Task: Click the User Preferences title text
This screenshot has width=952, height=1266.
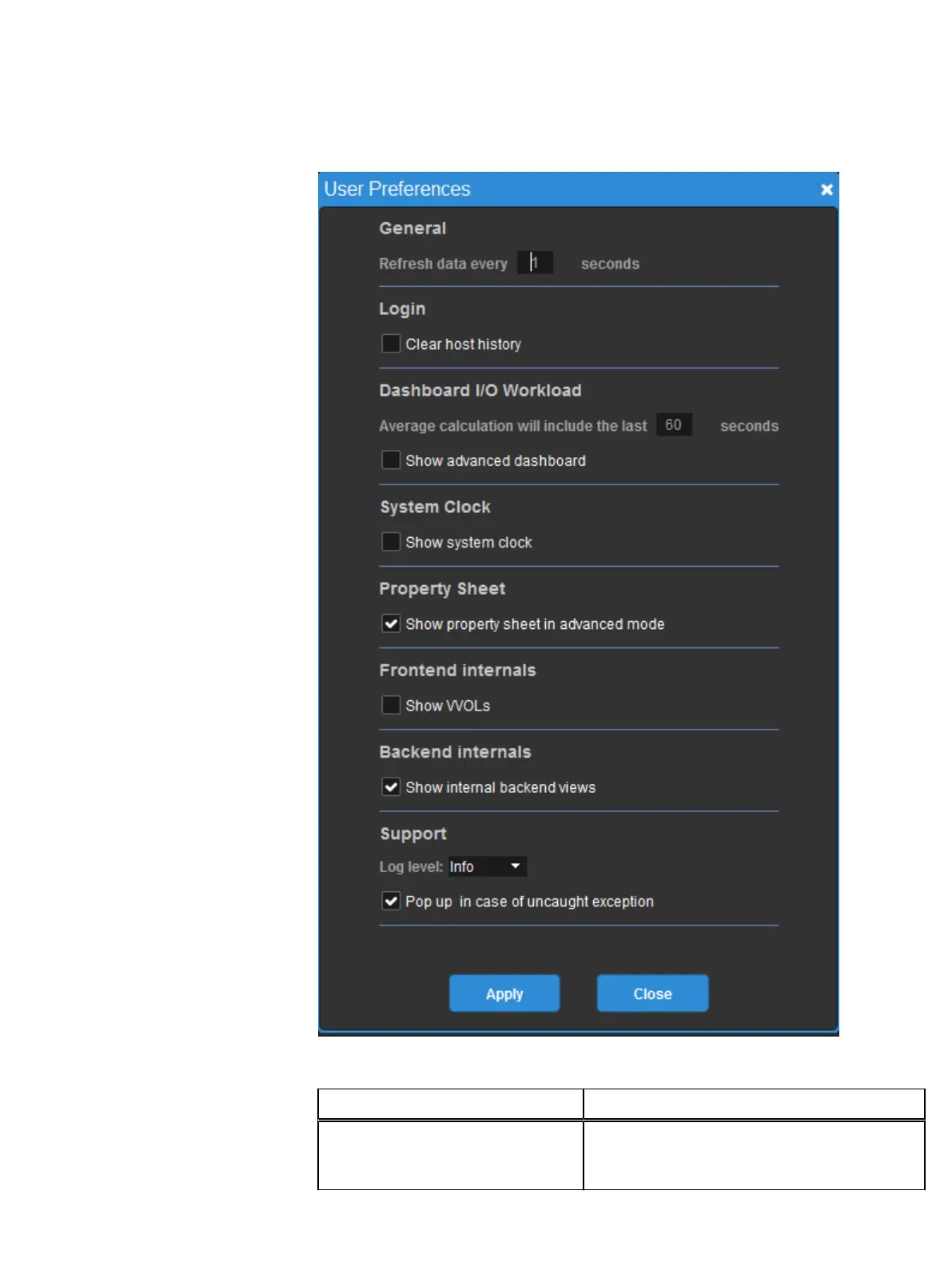Action: click(397, 189)
